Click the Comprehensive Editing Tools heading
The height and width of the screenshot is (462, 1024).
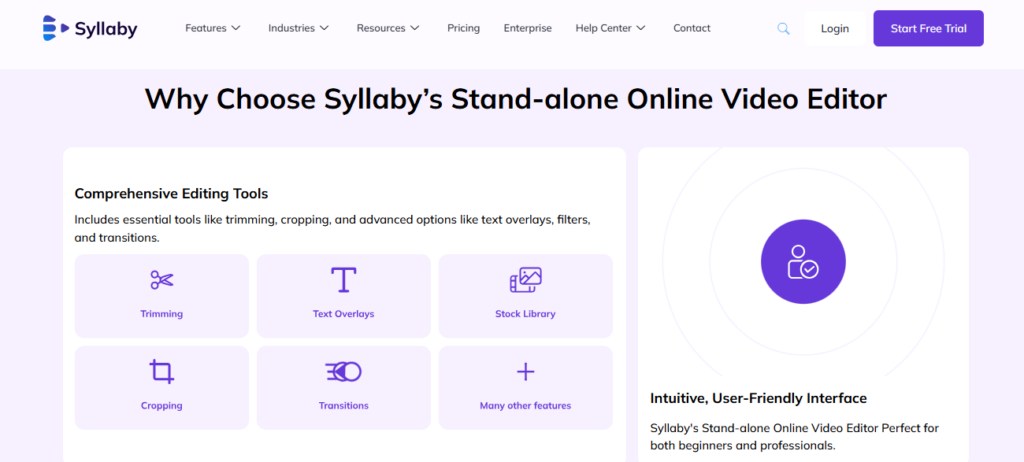pos(171,193)
